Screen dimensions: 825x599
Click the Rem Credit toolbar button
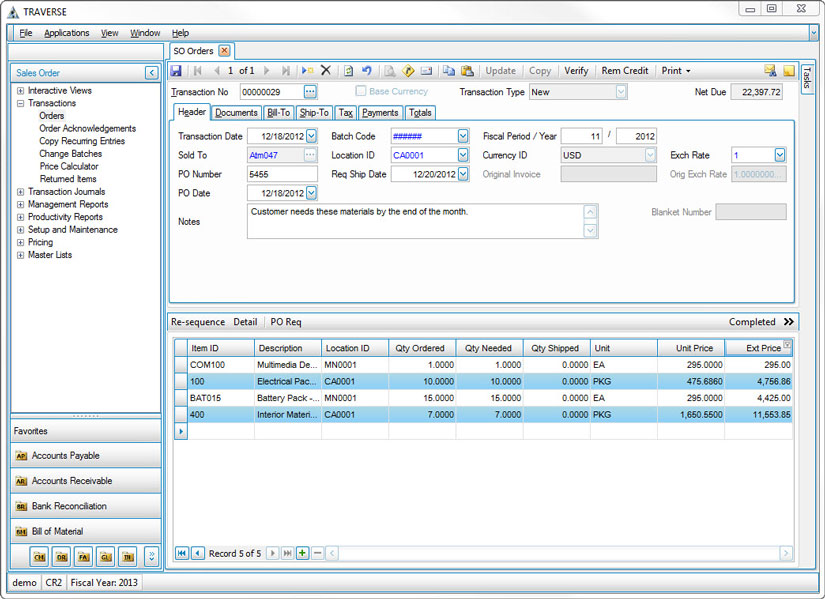[625, 71]
